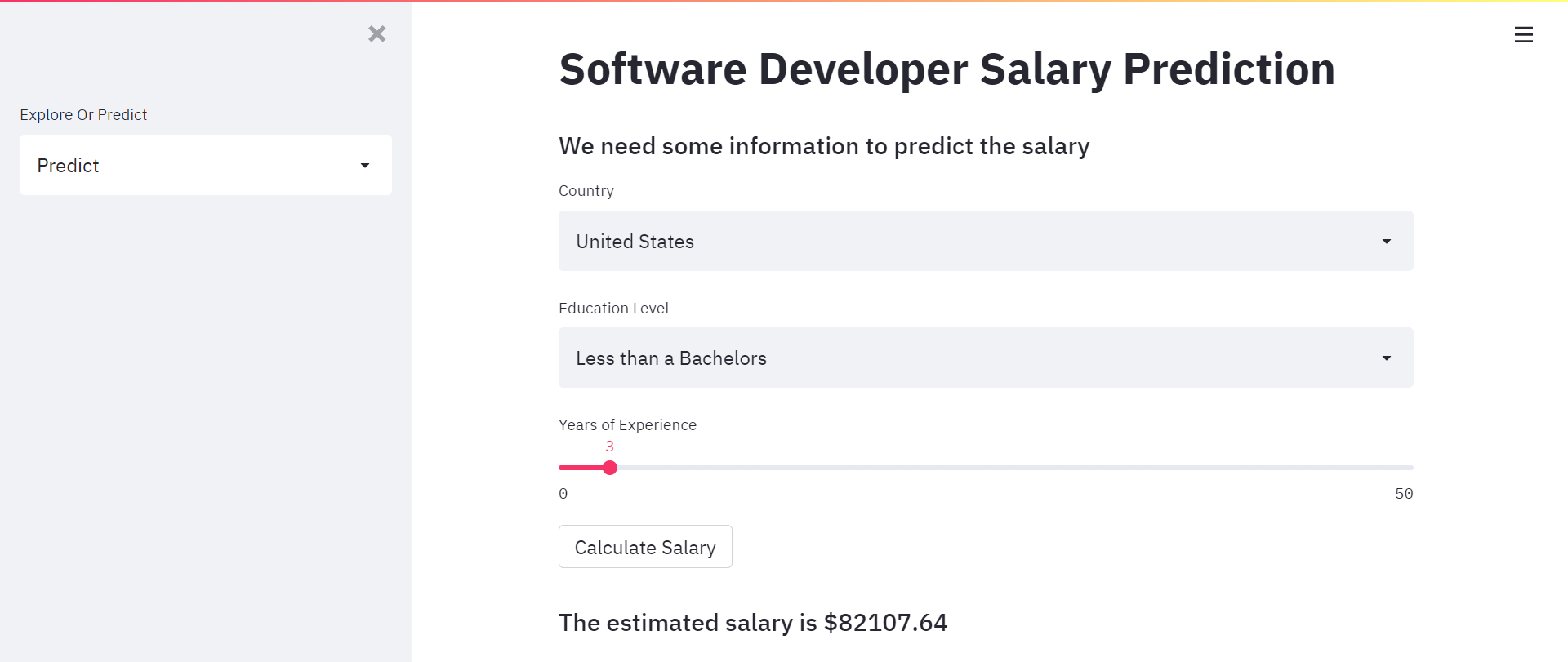The height and width of the screenshot is (662, 1568).
Task: Click the slider minimum value 0
Action: 563,494
